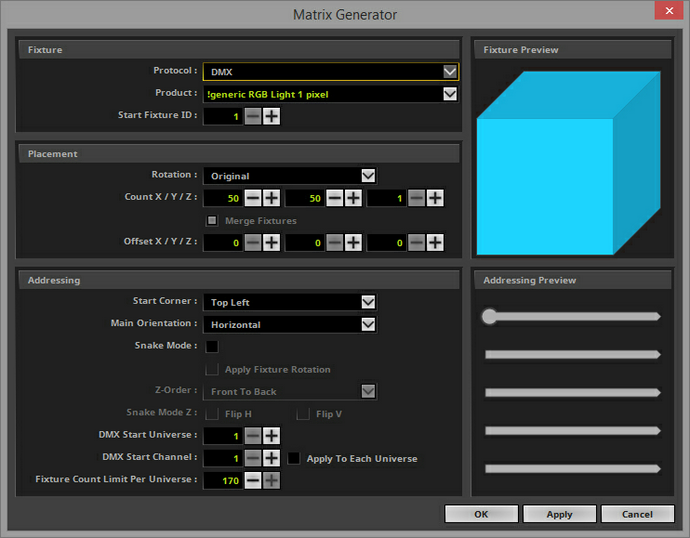Increase Offset Z with plus button
The image size is (690, 538).
coord(435,242)
